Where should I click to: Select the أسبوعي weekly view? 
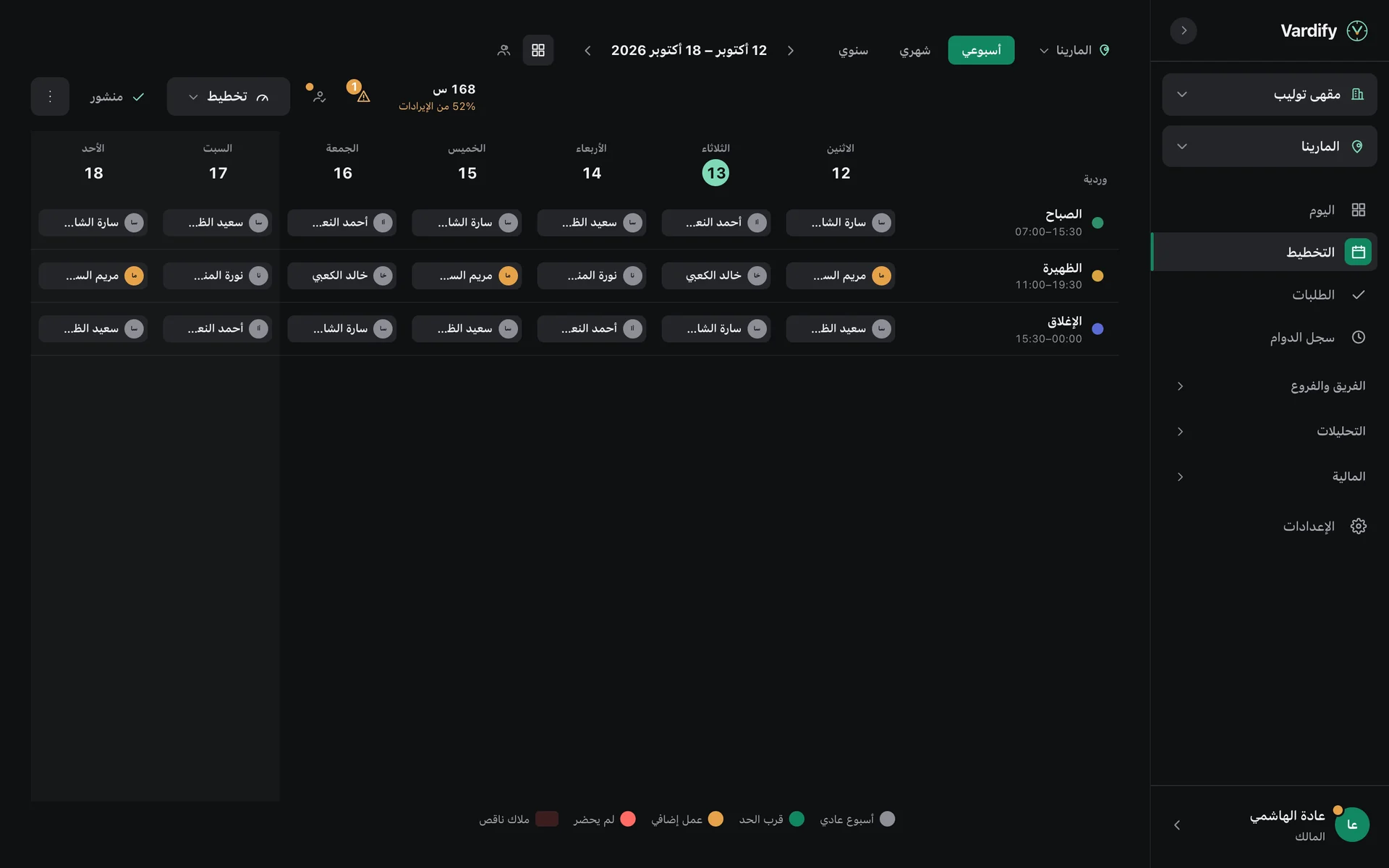tap(981, 50)
